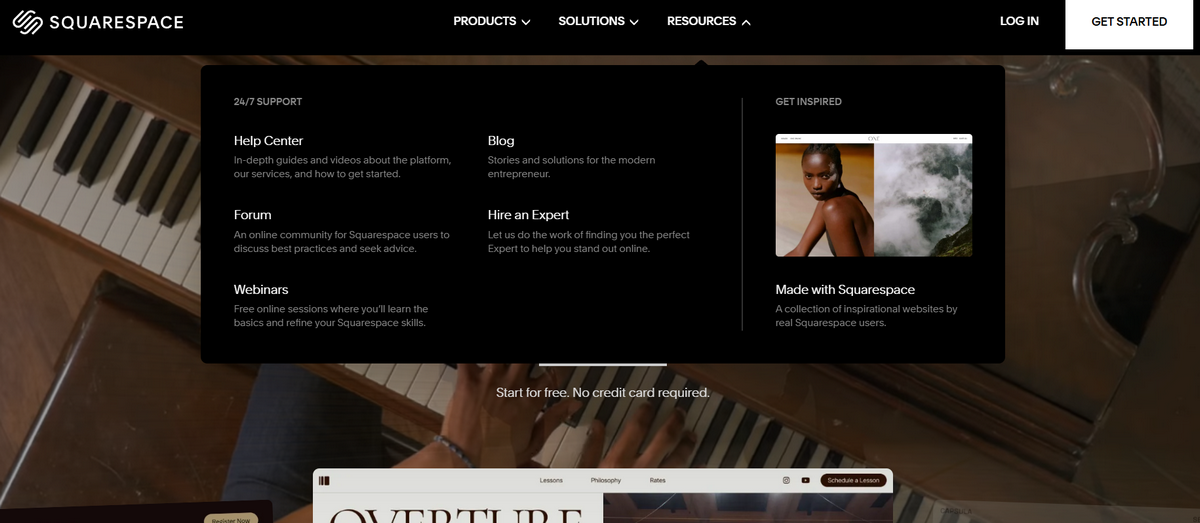The height and width of the screenshot is (523, 1200).
Task: Click the Instagram icon in the Overture preview
Action: click(786, 480)
